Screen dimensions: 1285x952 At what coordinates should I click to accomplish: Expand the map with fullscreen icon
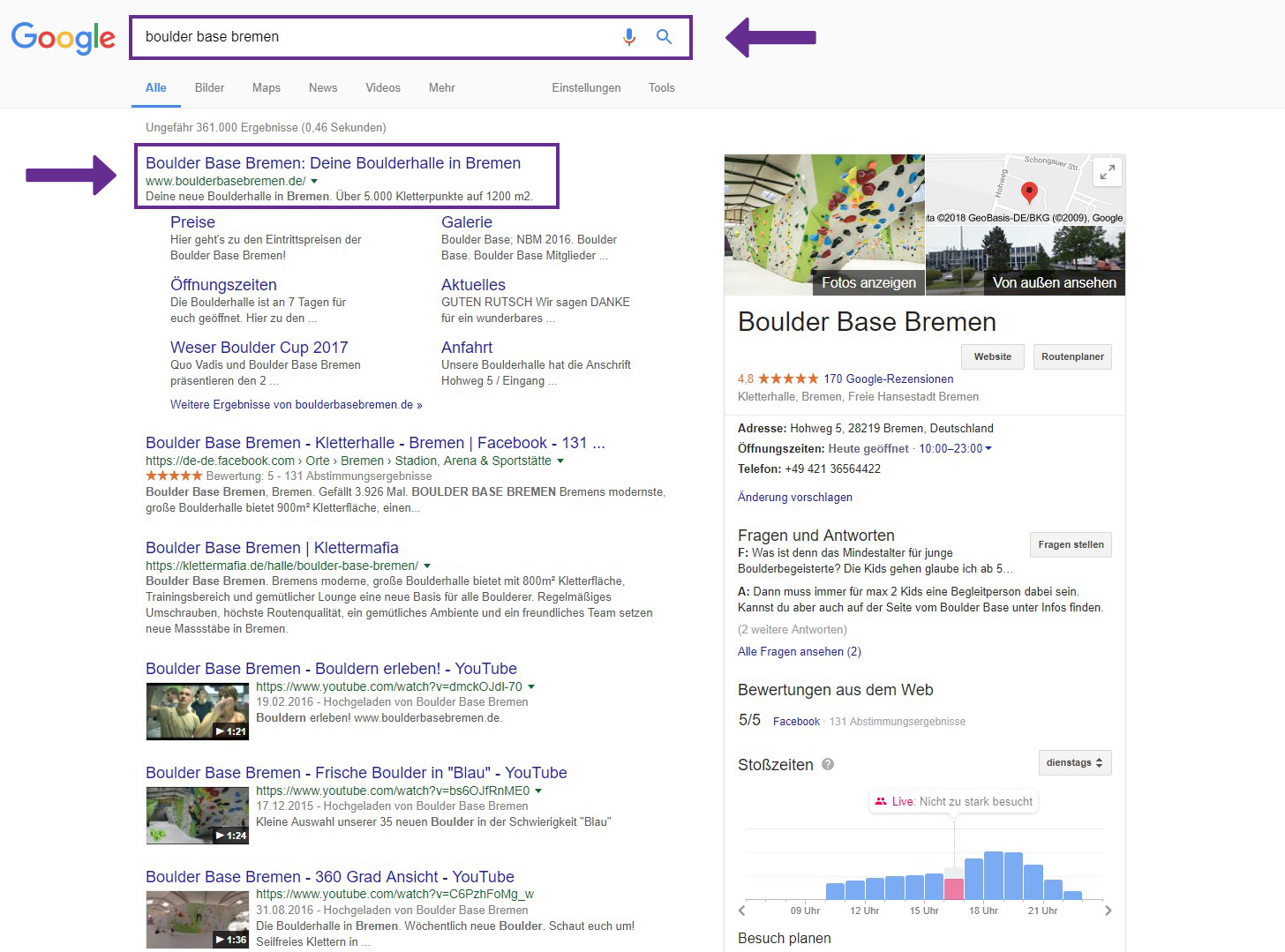(x=1107, y=173)
